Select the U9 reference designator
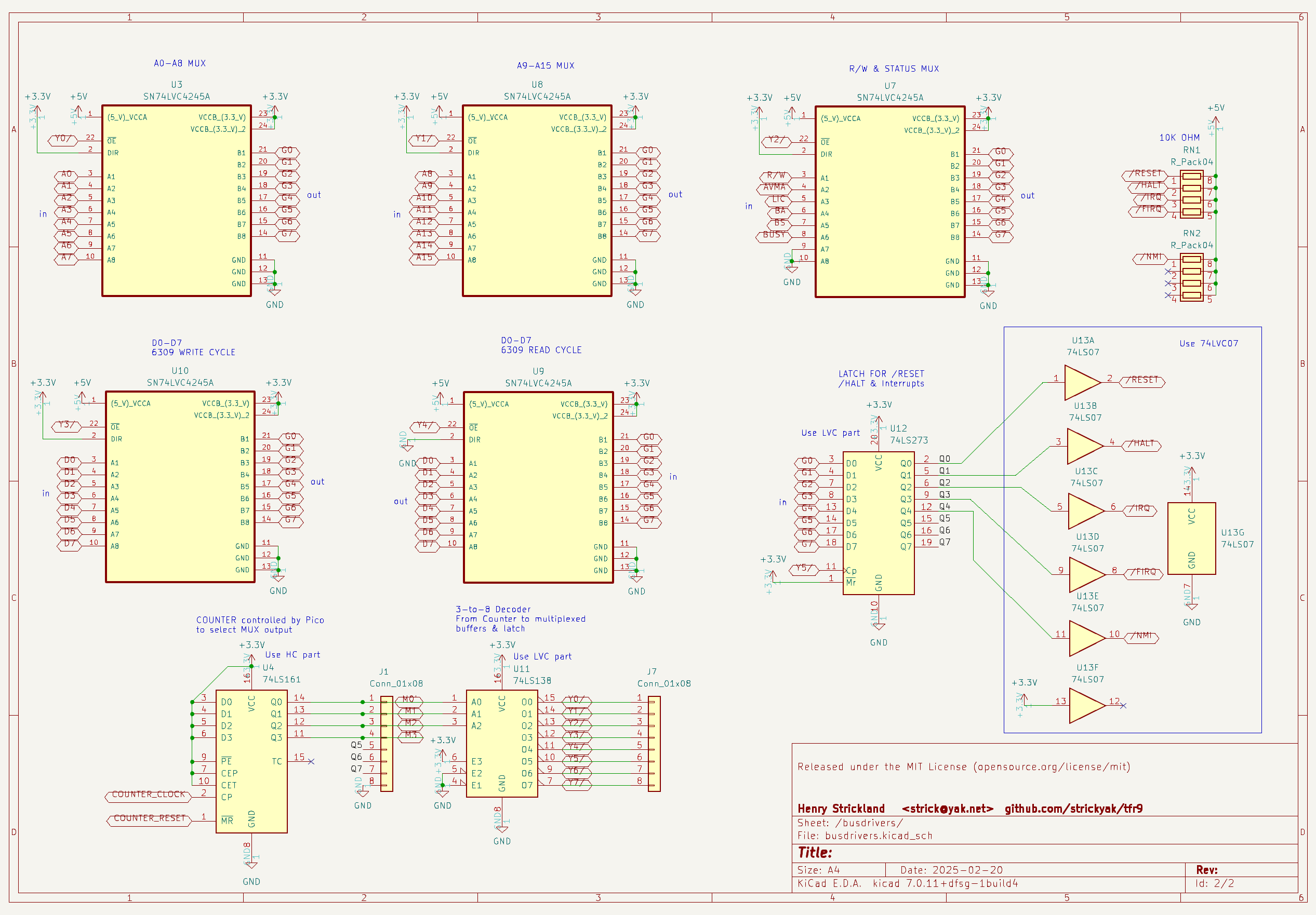Viewport: 1316px width, 915px height. click(x=538, y=371)
